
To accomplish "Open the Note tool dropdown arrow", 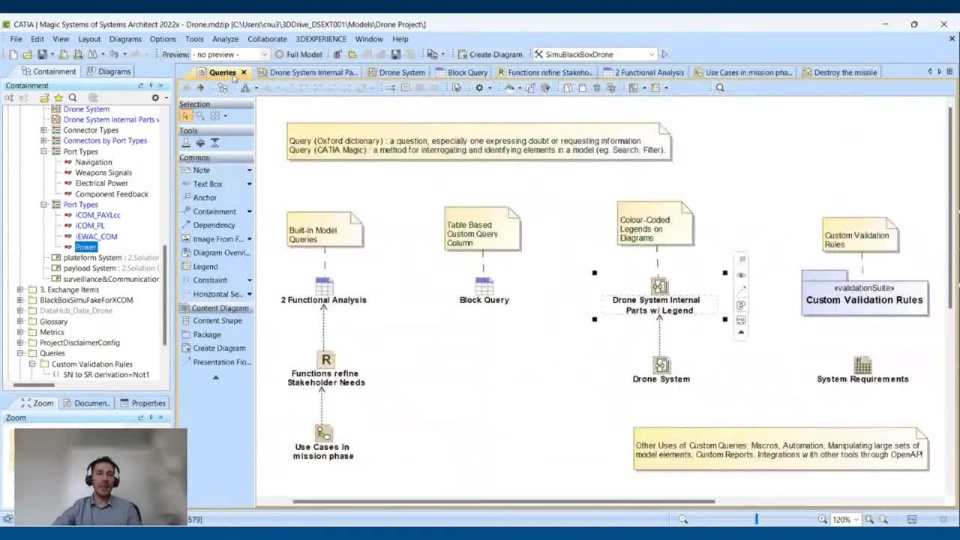I will click(249, 170).
